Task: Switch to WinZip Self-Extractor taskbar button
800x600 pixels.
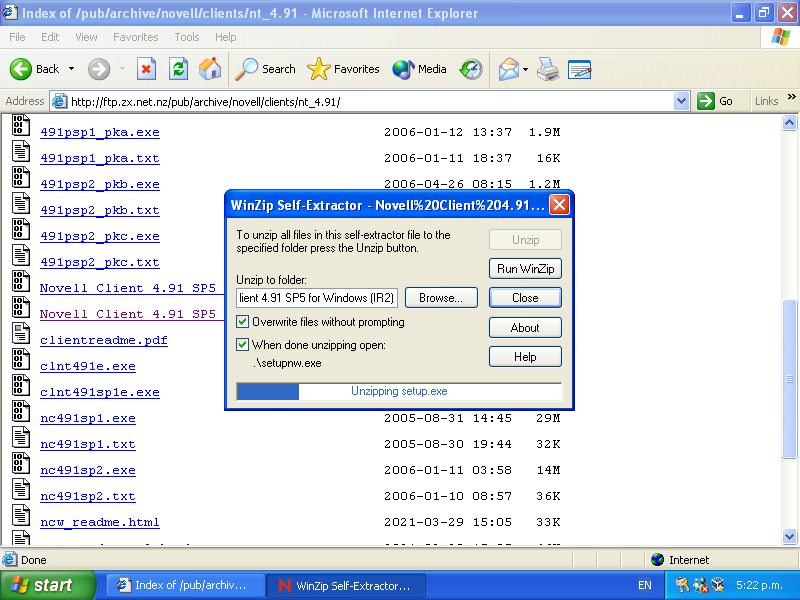Action: click(346, 586)
